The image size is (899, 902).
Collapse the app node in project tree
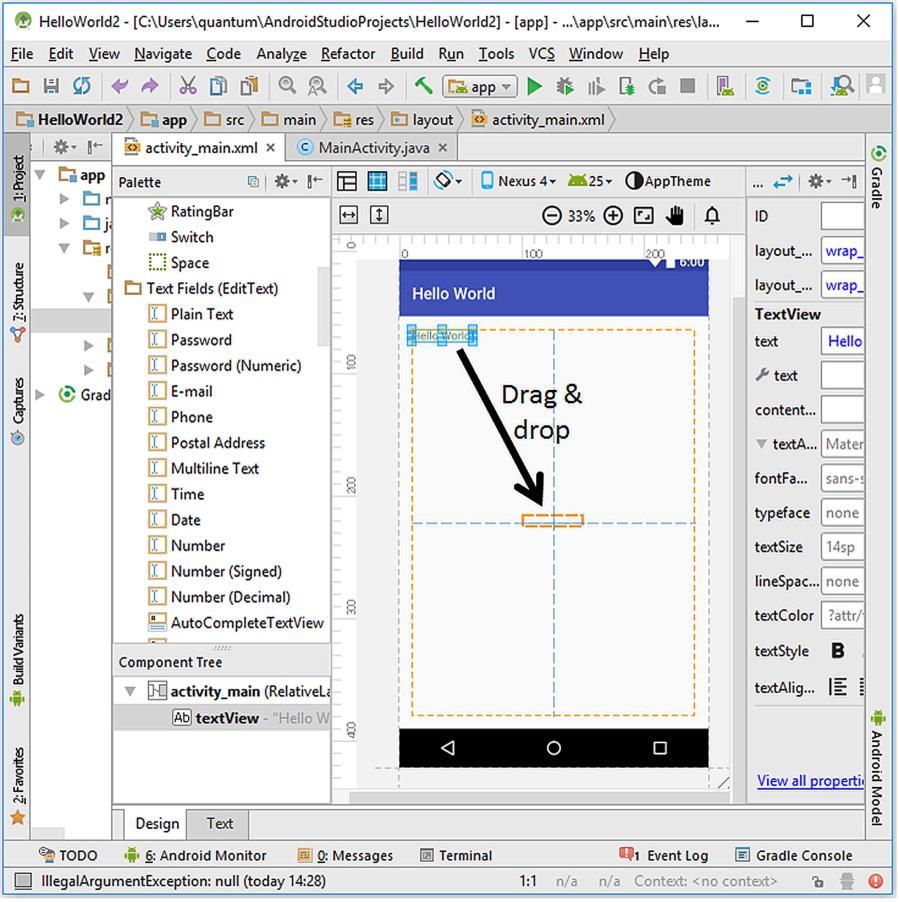tap(40, 175)
